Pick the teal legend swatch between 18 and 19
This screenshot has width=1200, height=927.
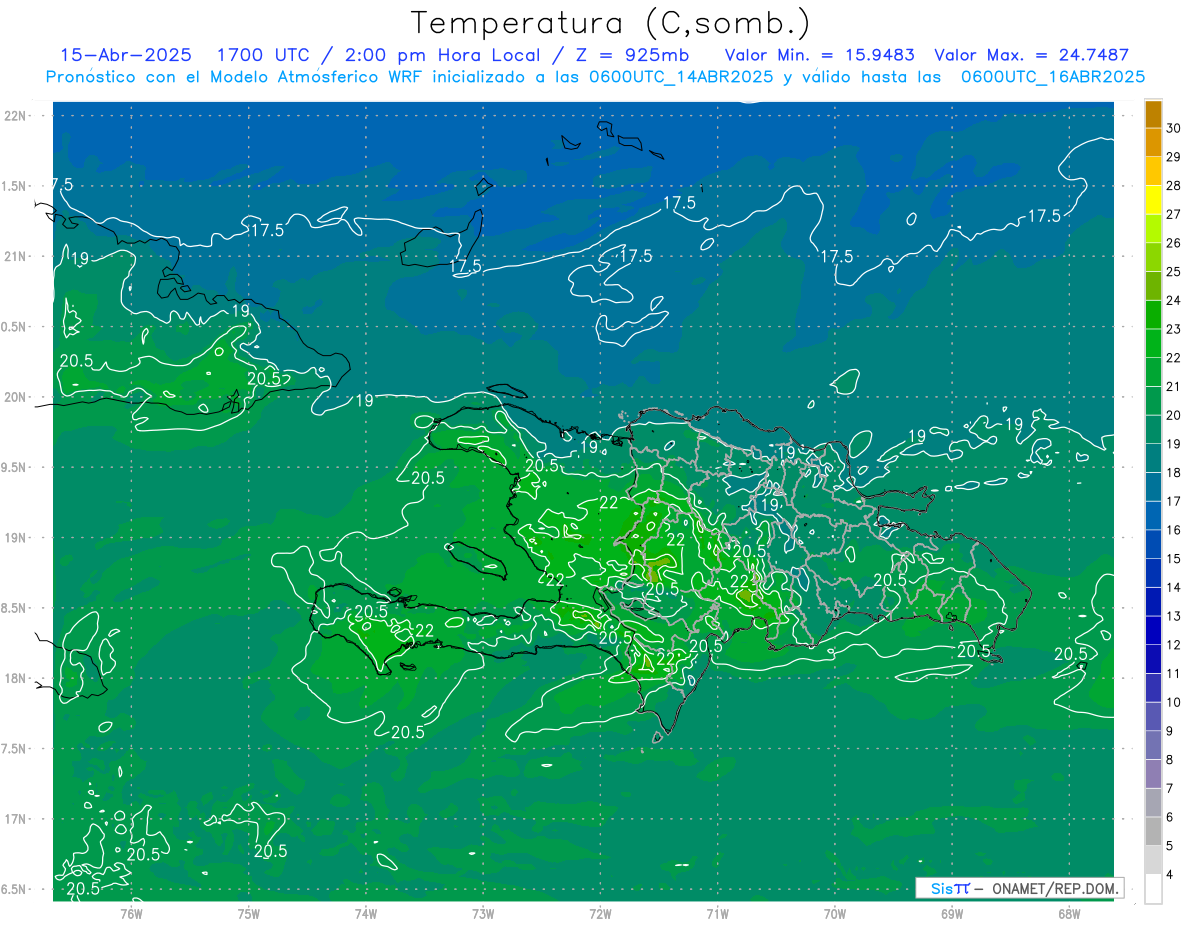coord(1153,459)
